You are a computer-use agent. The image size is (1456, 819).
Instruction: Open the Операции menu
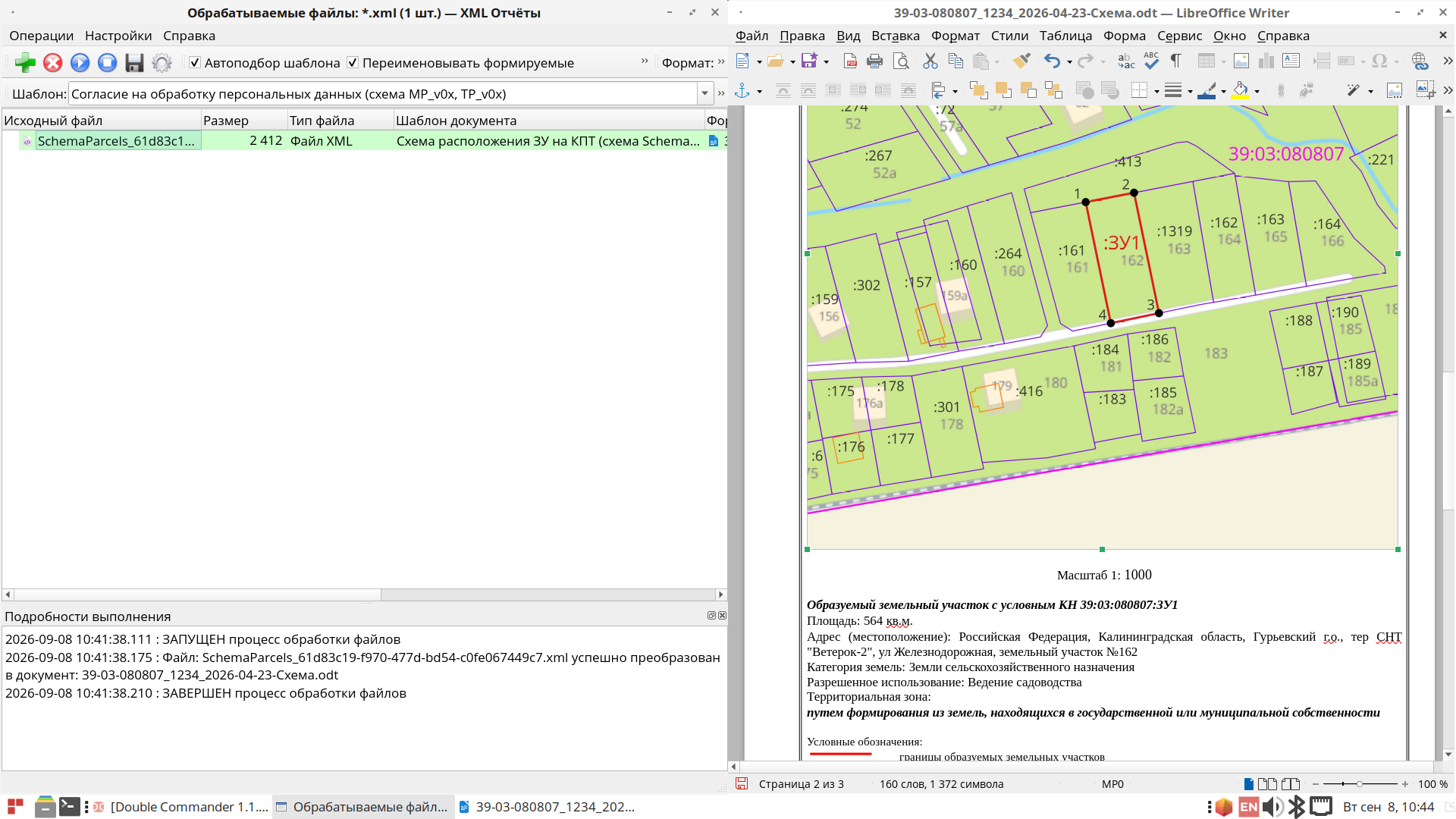pyautogui.click(x=42, y=36)
